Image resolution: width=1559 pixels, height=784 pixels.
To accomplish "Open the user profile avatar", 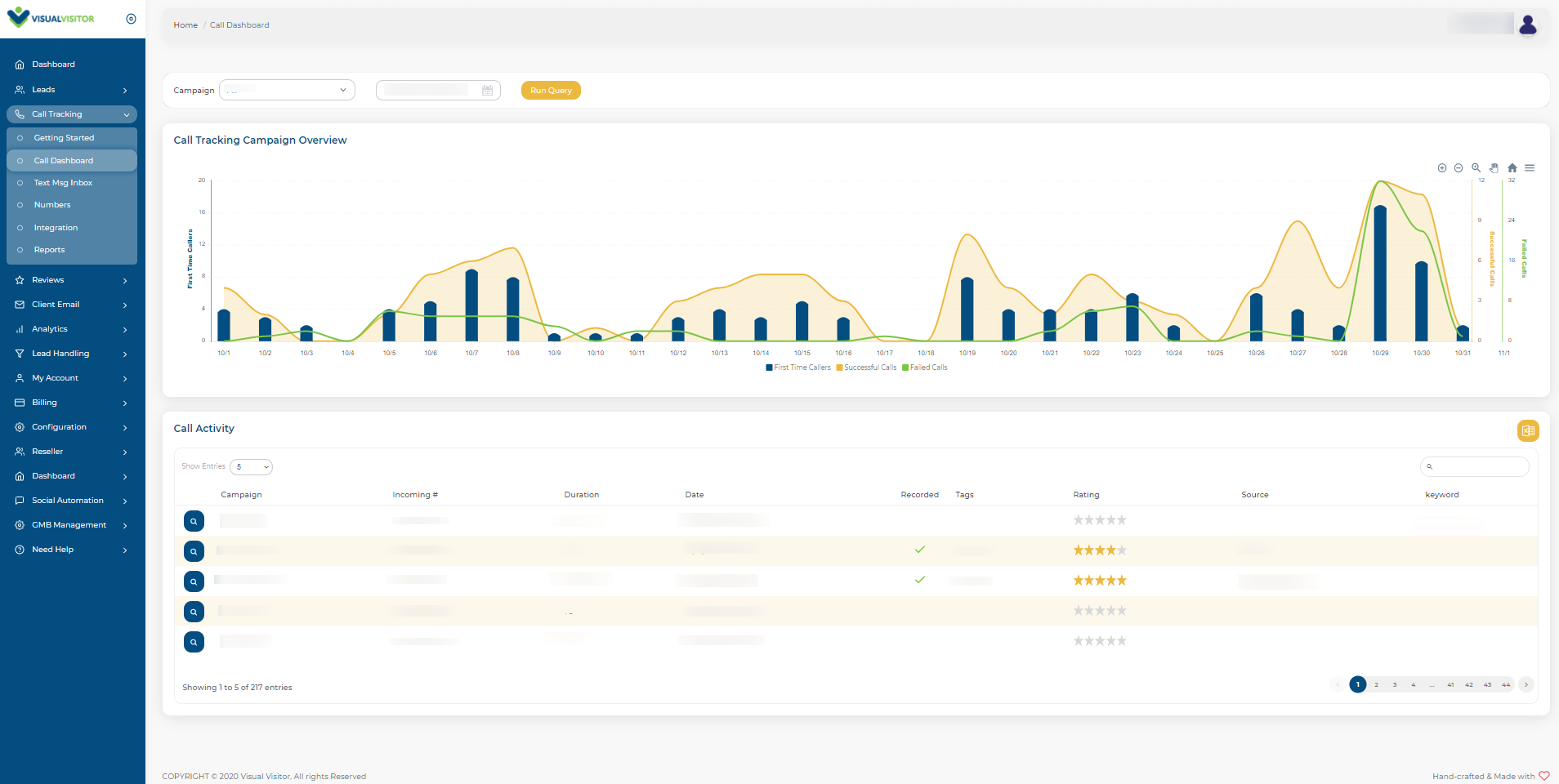I will point(1527,24).
